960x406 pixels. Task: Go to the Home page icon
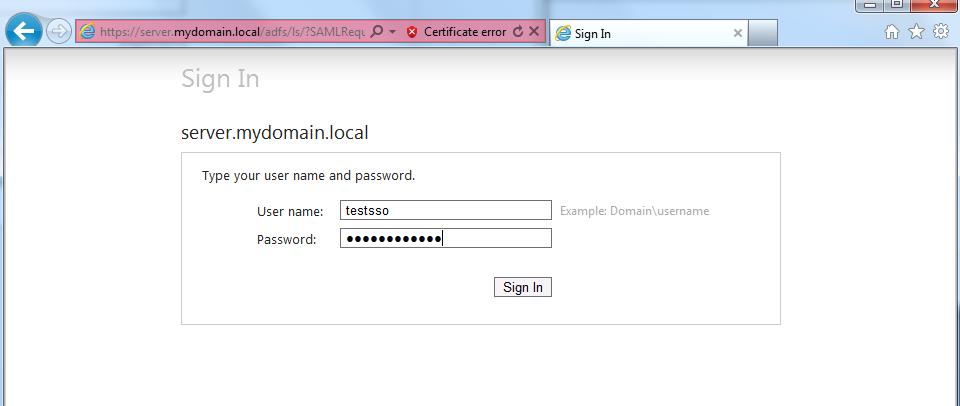point(892,32)
